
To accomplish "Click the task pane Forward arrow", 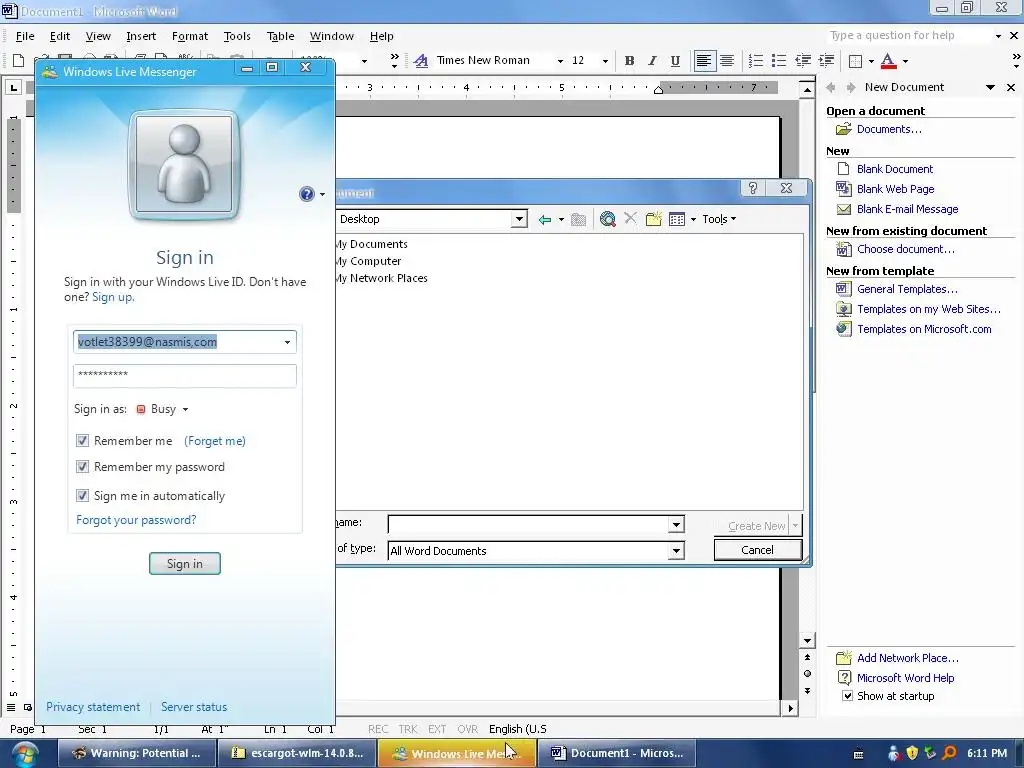I will (850, 88).
